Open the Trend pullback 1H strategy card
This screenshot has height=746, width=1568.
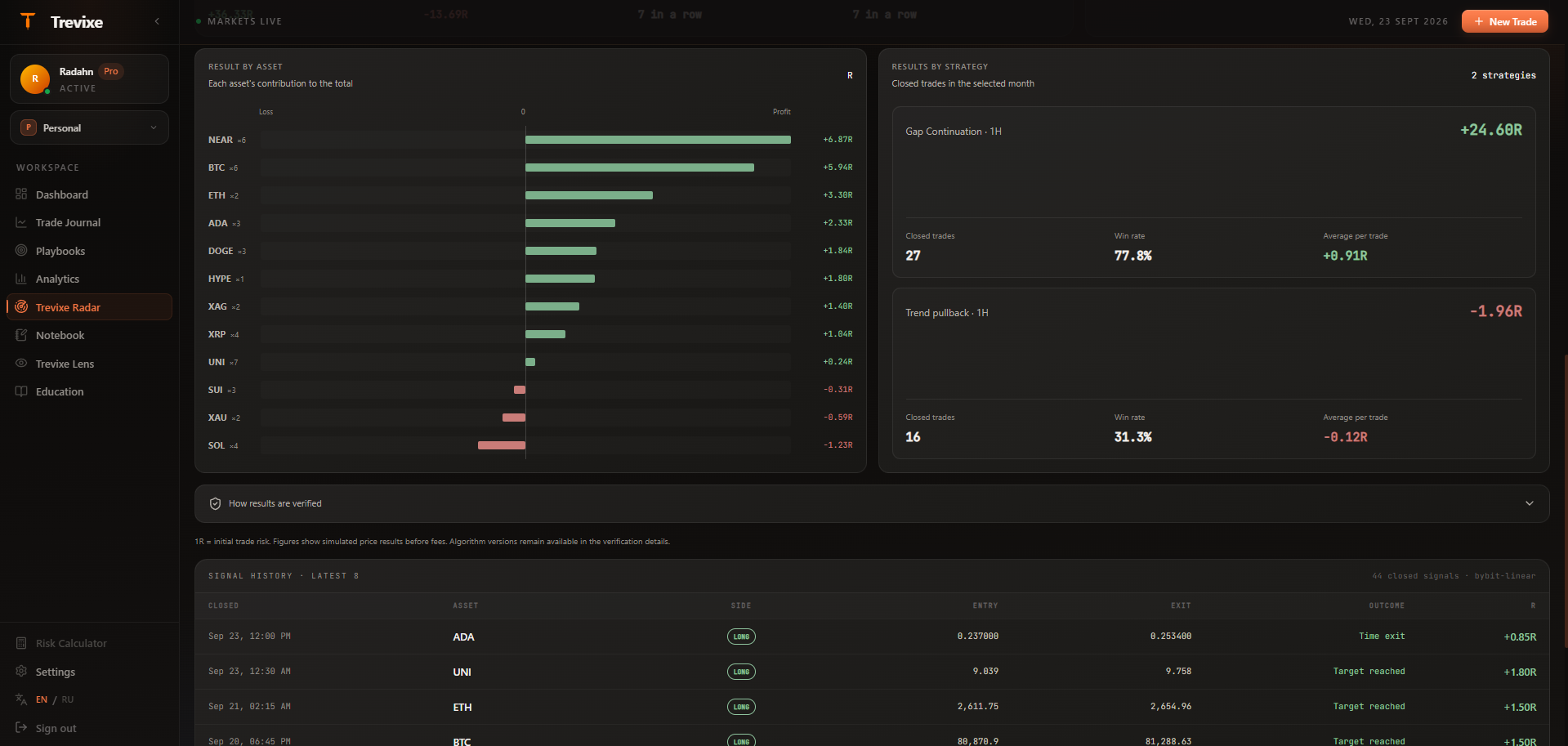tap(1213, 373)
